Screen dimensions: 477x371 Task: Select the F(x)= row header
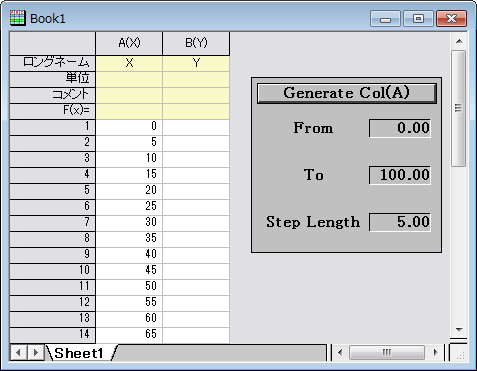53,111
